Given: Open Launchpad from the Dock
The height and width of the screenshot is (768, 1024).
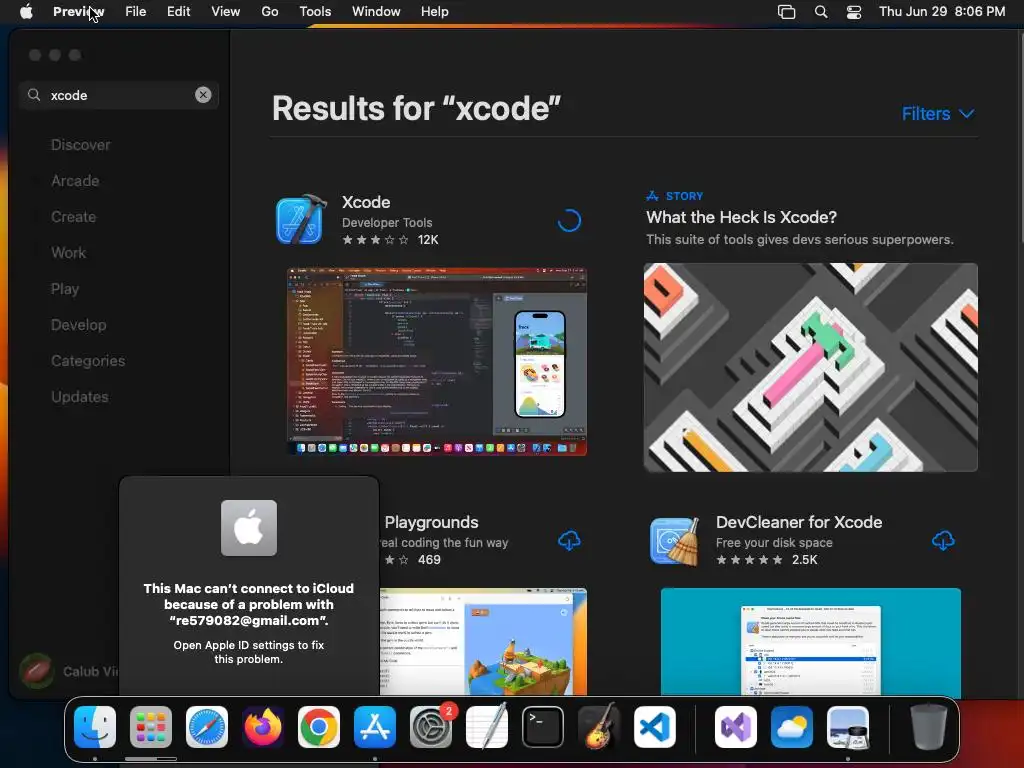Looking at the screenshot, I should coord(151,727).
